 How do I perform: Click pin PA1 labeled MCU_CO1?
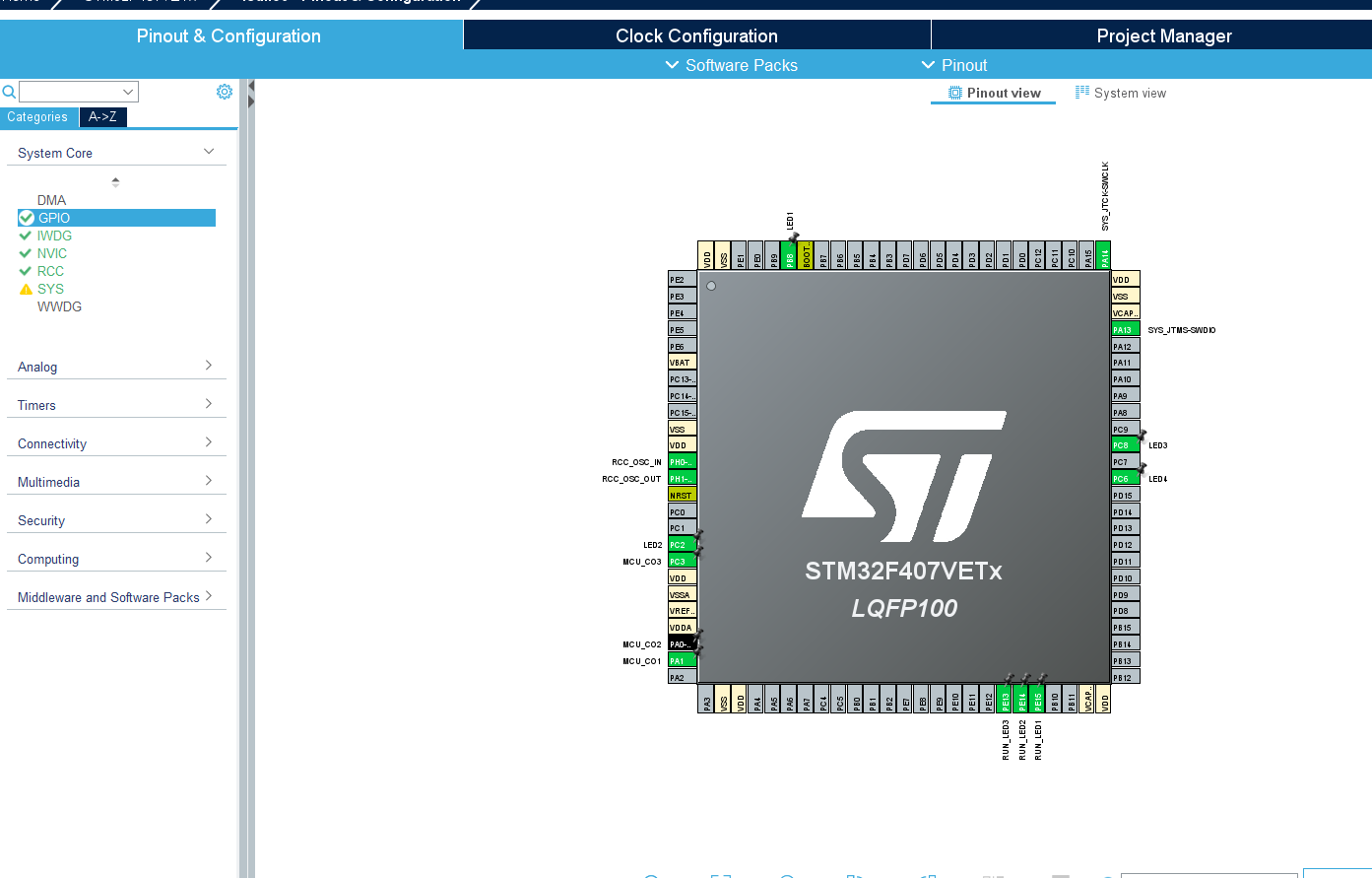[683, 660]
